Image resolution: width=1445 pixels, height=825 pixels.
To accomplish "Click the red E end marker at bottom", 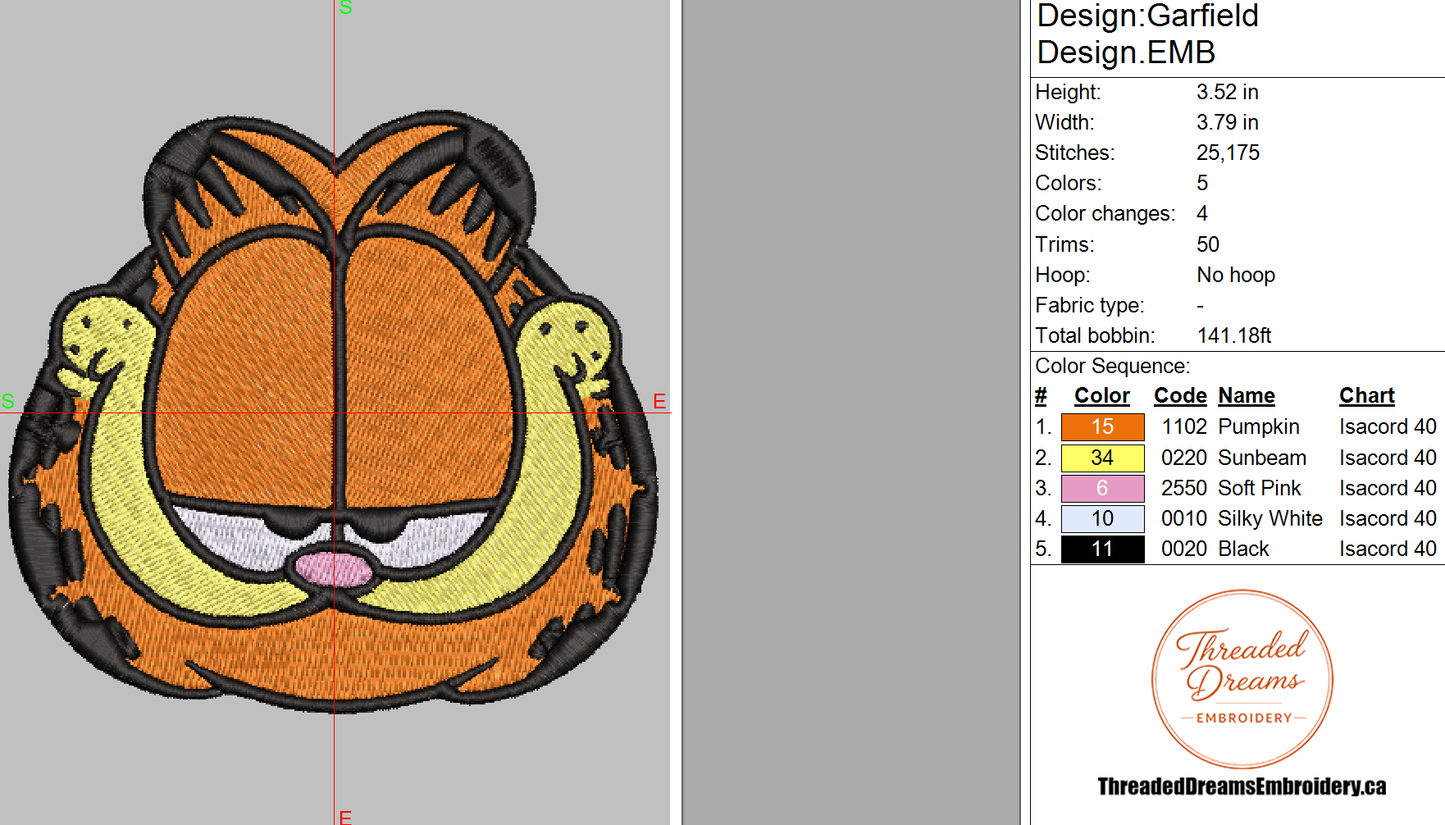I will coord(345,817).
